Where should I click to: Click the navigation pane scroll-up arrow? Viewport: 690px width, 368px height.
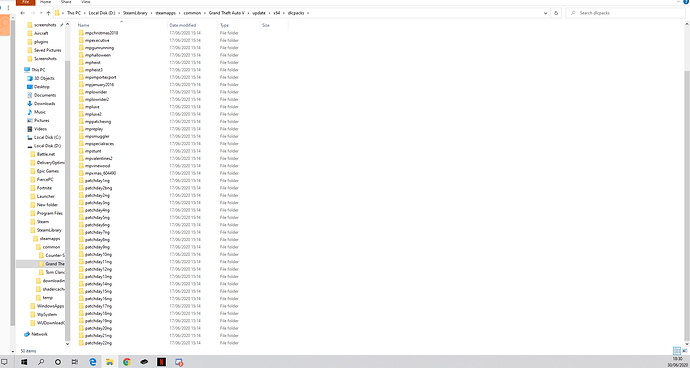[x=67, y=25]
